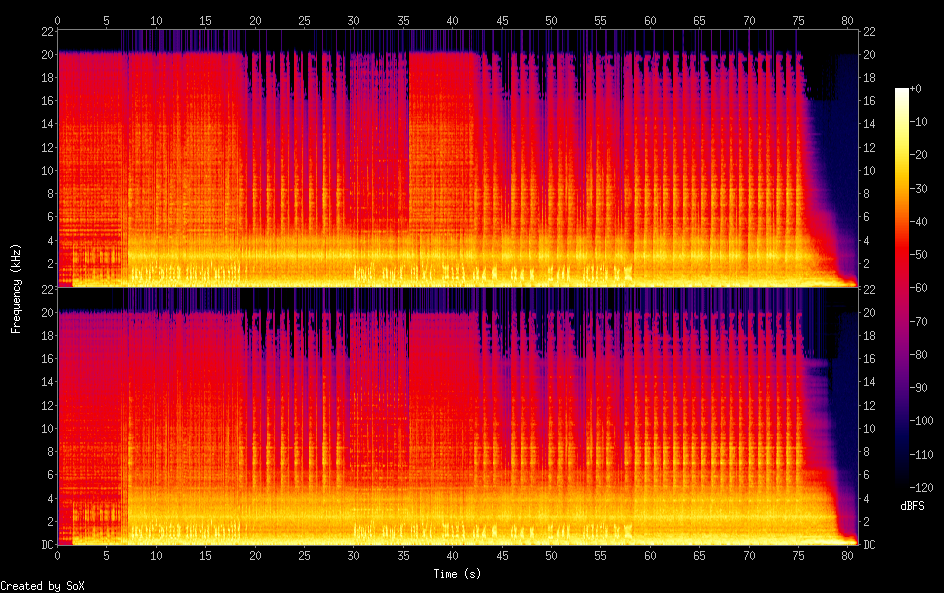Image resolution: width=944 pixels, height=593 pixels.
Task: Click the dBFS color gradient bar
Action: point(901,288)
